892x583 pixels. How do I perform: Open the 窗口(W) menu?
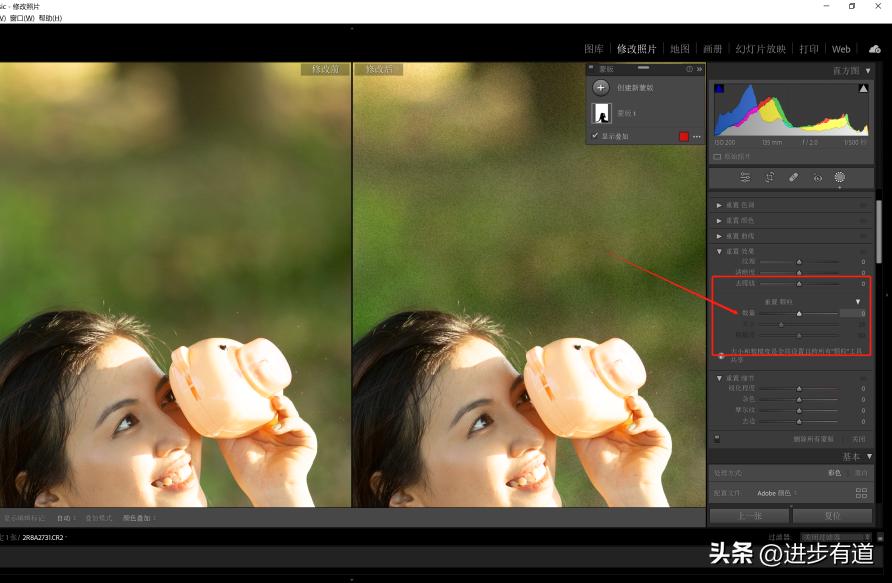(22, 18)
